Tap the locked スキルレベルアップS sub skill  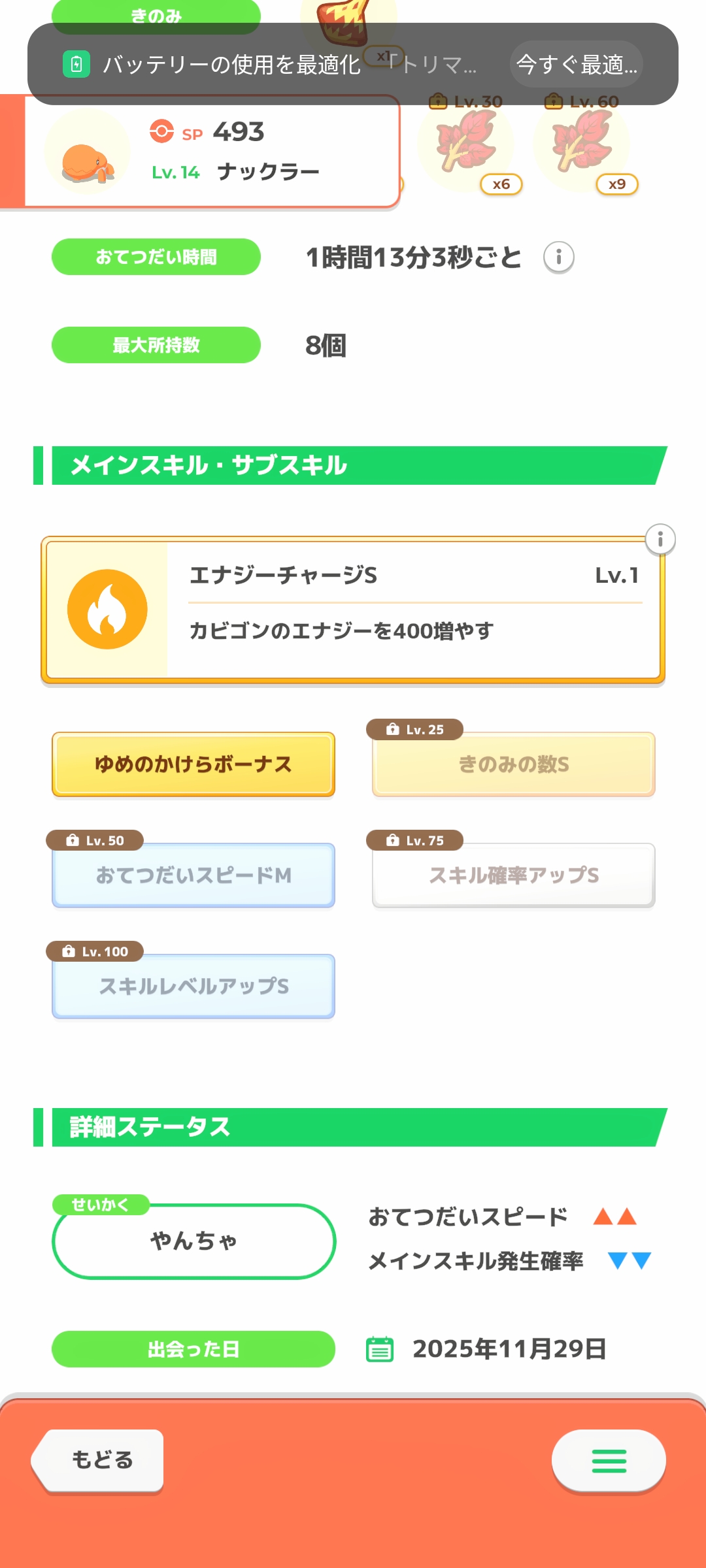(x=193, y=987)
